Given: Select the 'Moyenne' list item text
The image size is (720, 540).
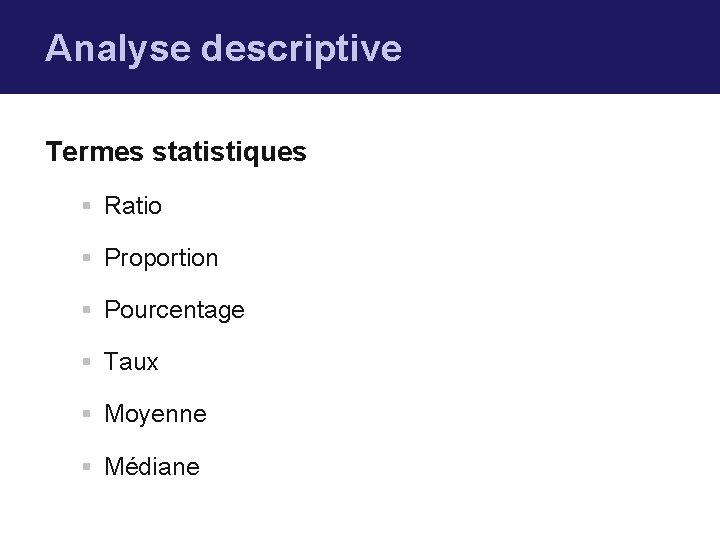Looking at the screenshot, I should click(155, 414).
